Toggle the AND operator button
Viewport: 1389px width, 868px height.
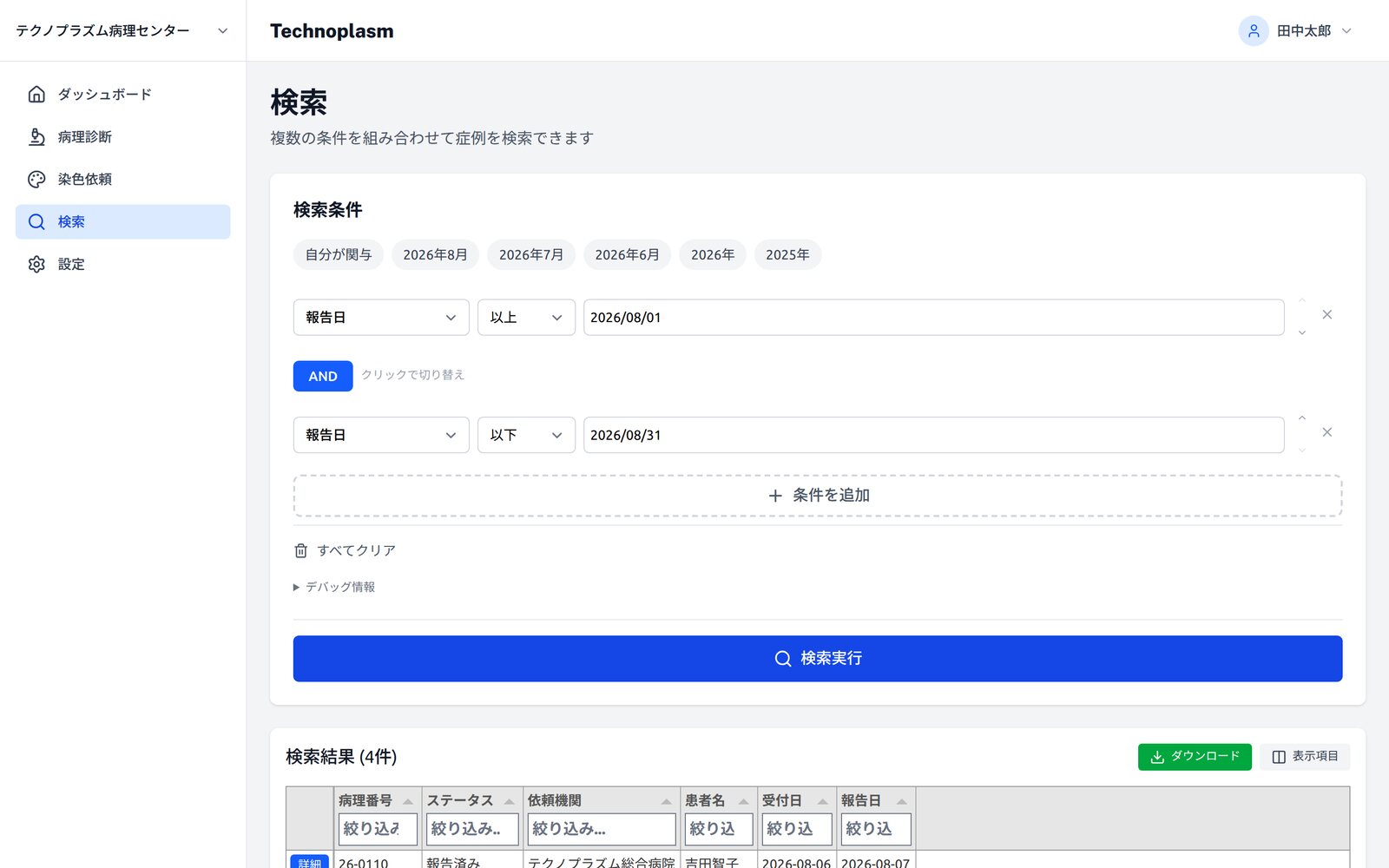pyautogui.click(x=323, y=376)
